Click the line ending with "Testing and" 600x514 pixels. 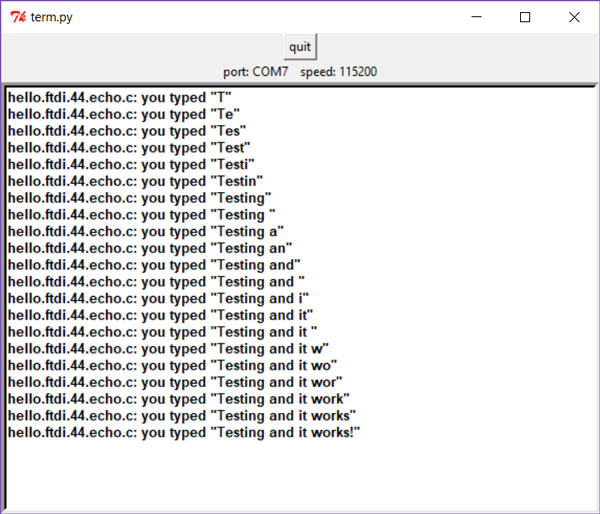(x=154, y=265)
